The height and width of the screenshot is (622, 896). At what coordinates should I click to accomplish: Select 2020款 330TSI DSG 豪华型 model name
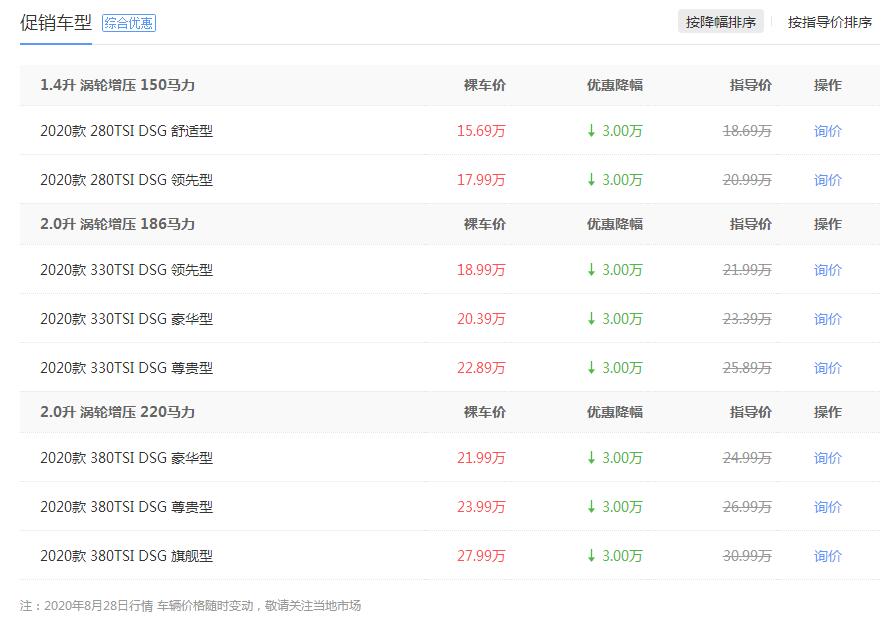pyautogui.click(x=126, y=319)
